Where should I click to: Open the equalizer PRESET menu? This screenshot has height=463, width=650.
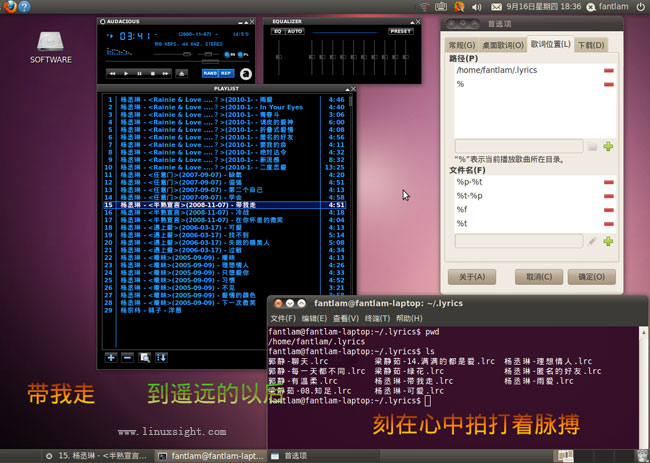point(400,31)
